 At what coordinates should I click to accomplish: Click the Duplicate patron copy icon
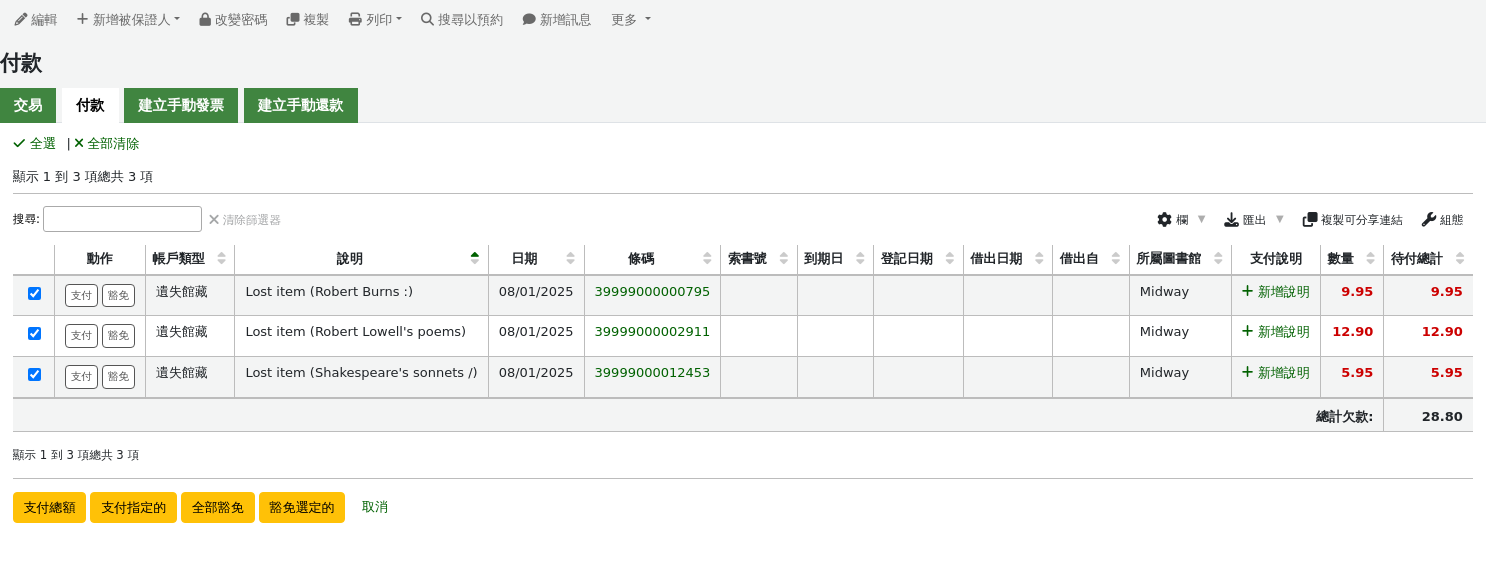293,19
